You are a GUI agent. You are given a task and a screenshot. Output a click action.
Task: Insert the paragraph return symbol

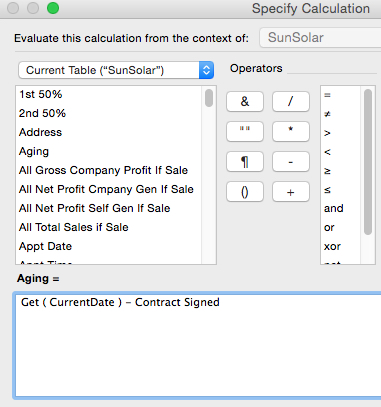pos(245,162)
